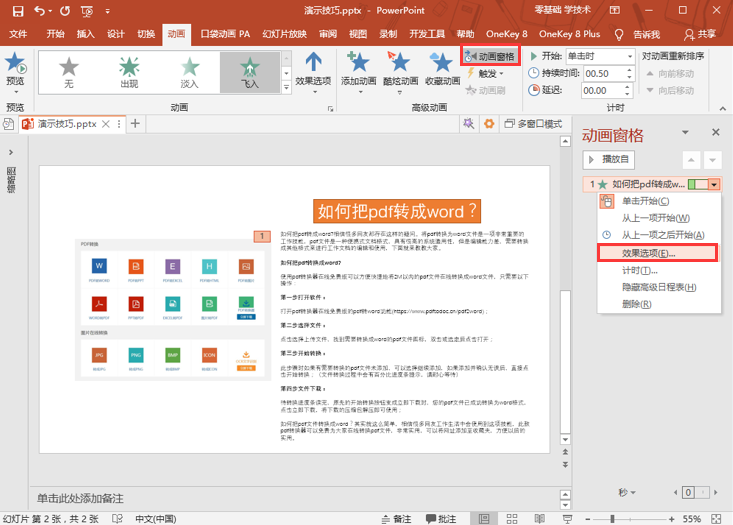Choose 单击开始(C) in context menu
733x525 pixels.
[659, 201]
